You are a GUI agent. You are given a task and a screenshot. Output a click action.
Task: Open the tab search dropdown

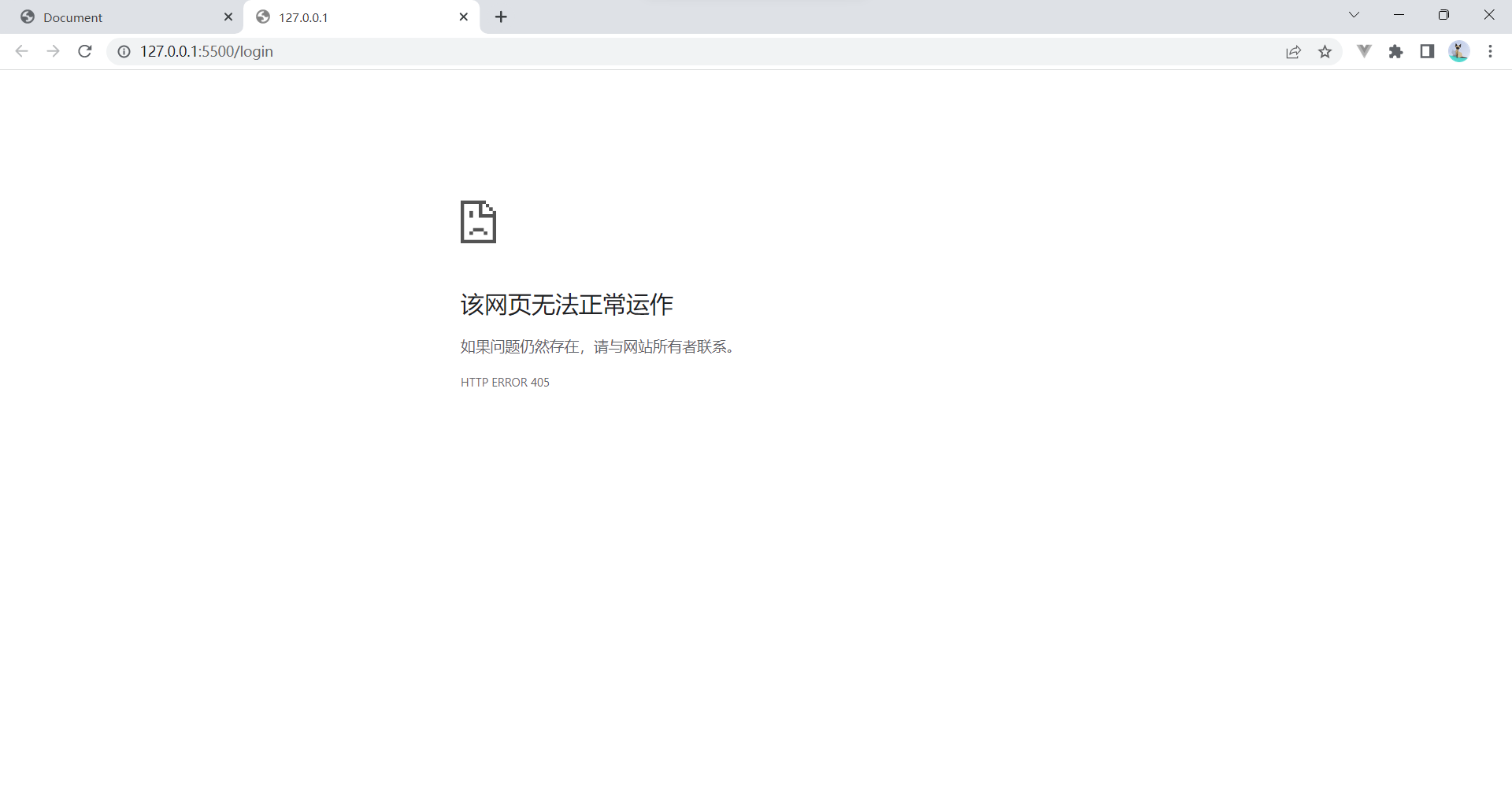coord(1354,14)
